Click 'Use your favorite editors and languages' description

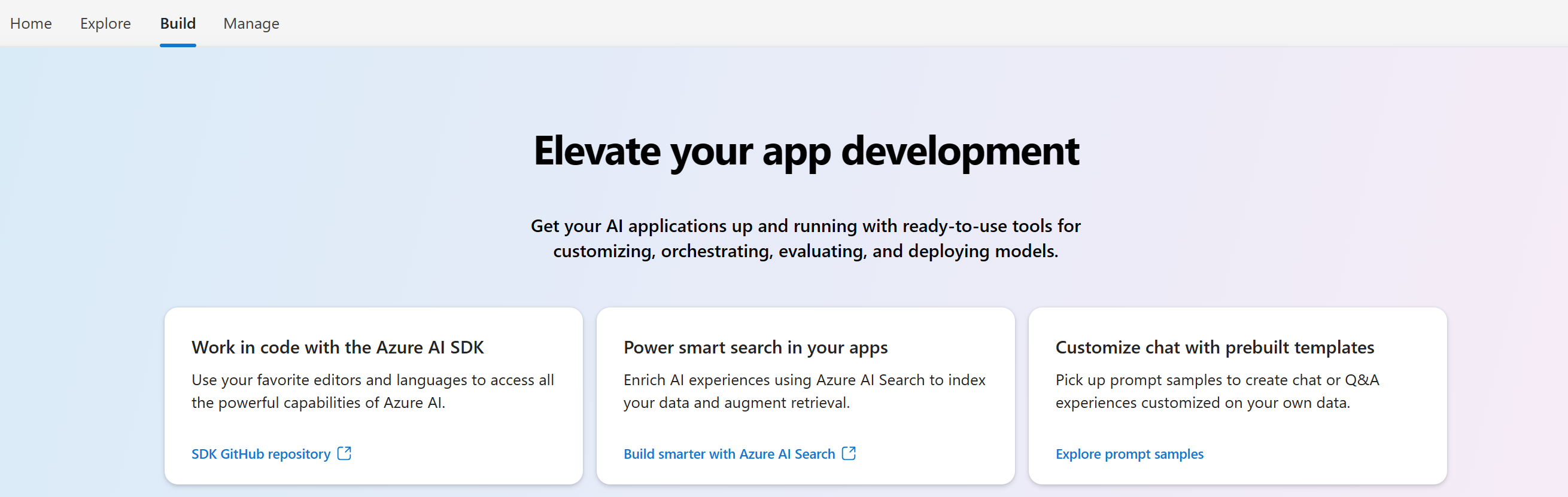372,391
